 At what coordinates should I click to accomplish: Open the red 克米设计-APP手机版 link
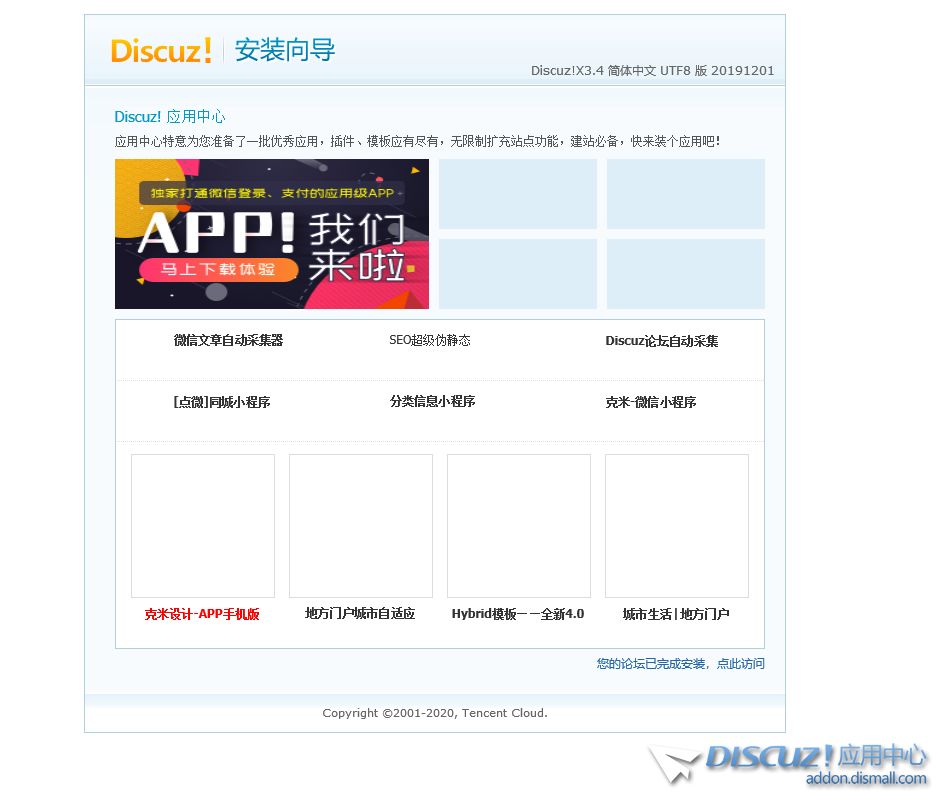click(x=202, y=614)
